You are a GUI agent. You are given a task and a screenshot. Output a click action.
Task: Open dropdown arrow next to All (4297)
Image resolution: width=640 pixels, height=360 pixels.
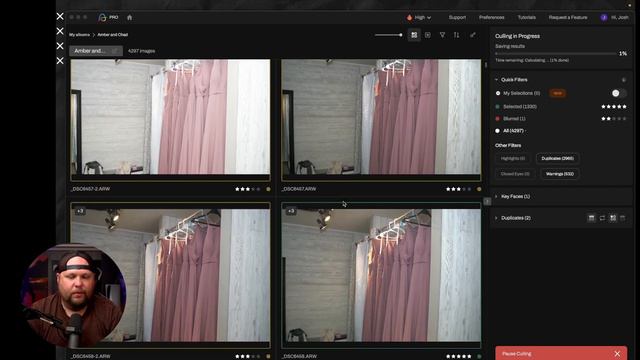coord(525,131)
